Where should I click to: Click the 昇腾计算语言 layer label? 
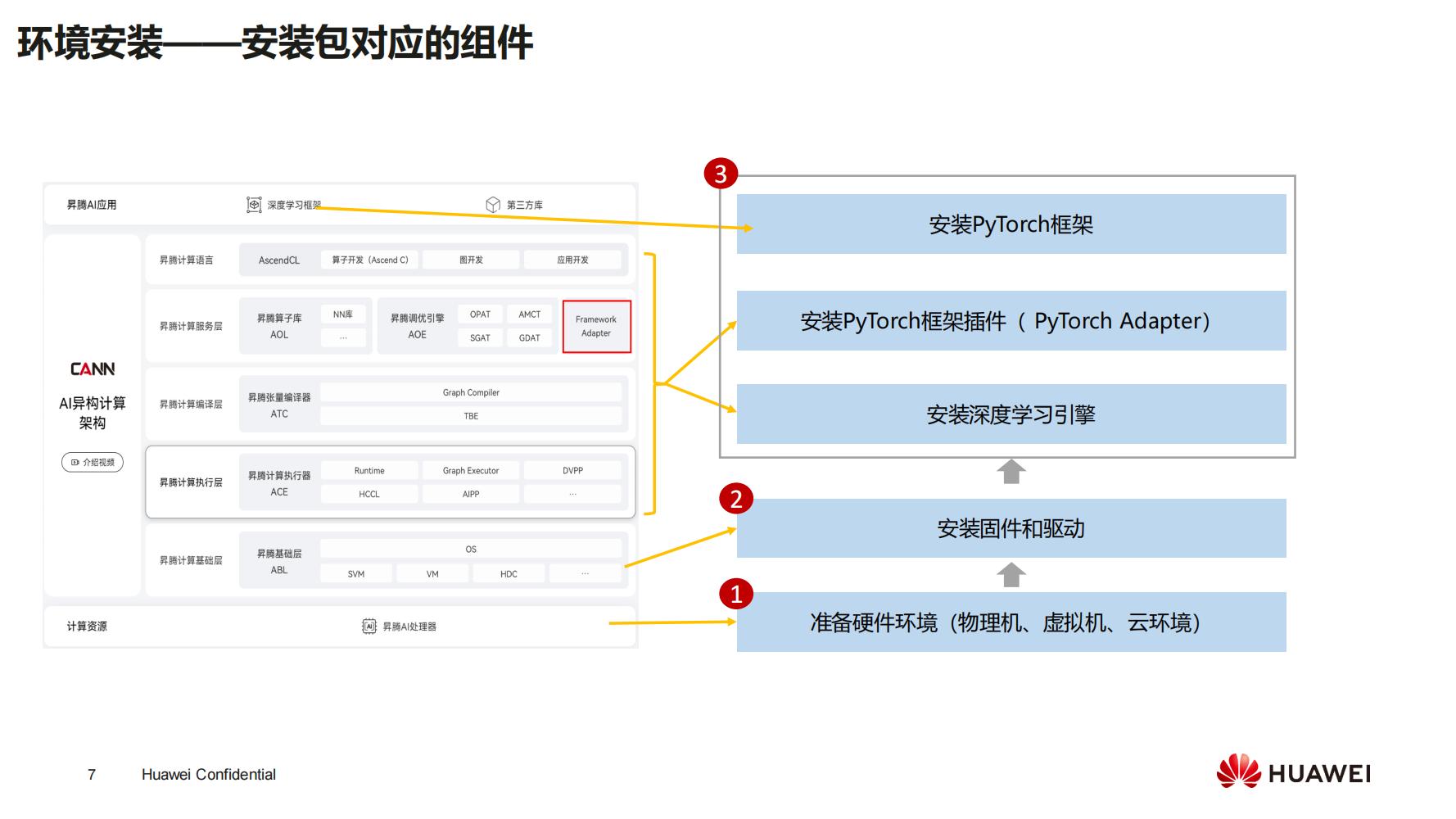[x=186, y=260]
